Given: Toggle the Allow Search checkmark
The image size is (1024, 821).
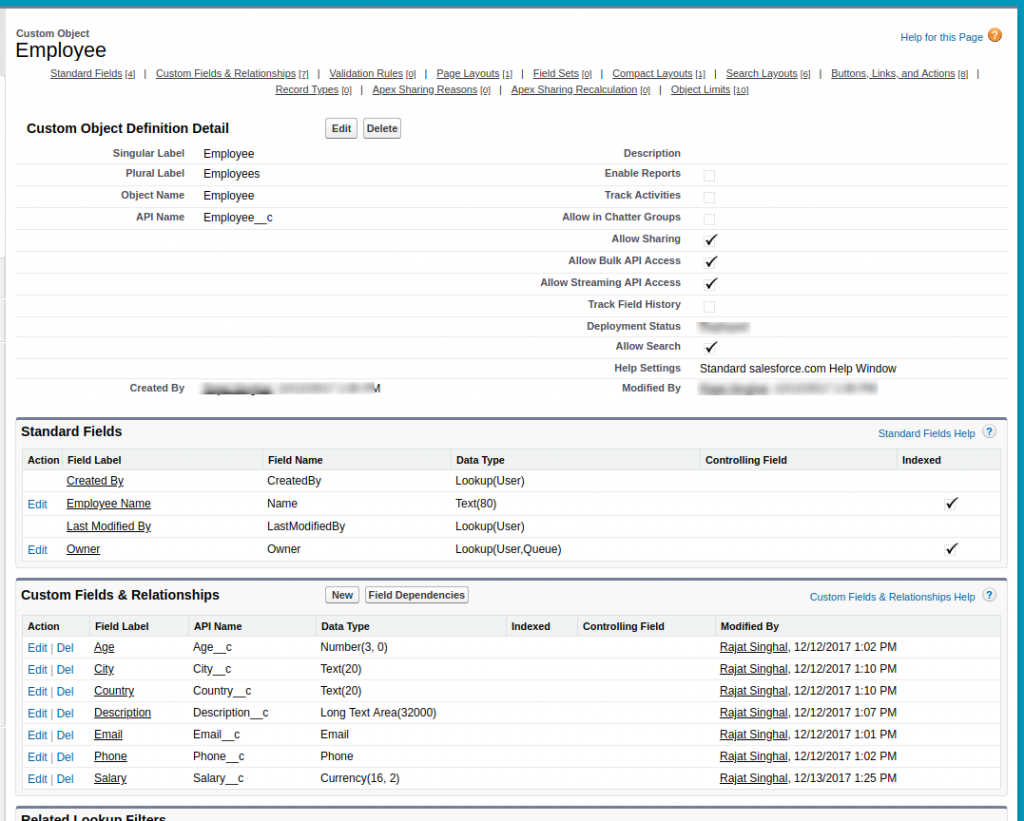Looking at the screenshot, I should coord(711,347).
